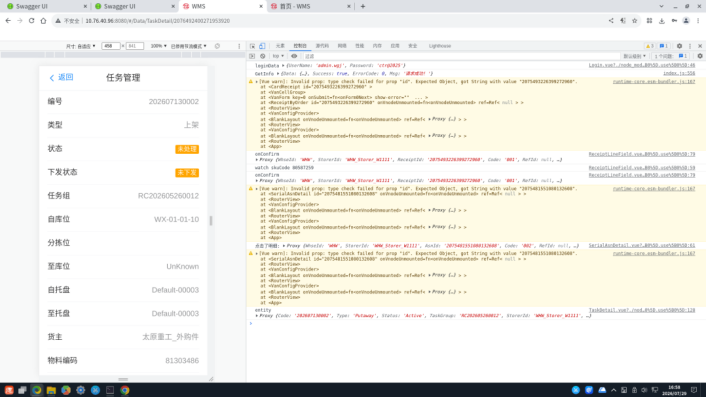Toggle the device toolbar icon in DevTools

point(262,46)
